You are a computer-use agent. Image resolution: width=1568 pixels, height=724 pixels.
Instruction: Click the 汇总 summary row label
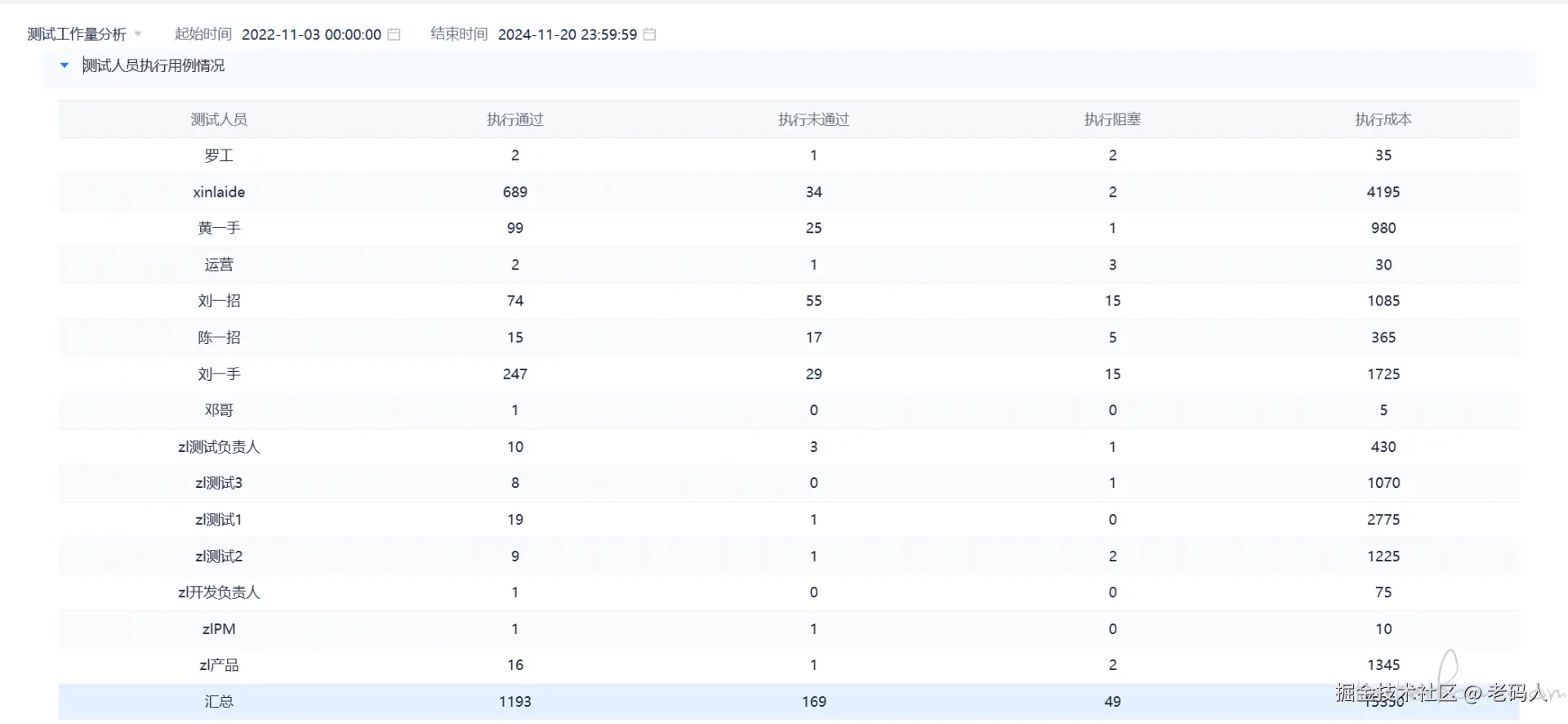coord(219,702)
